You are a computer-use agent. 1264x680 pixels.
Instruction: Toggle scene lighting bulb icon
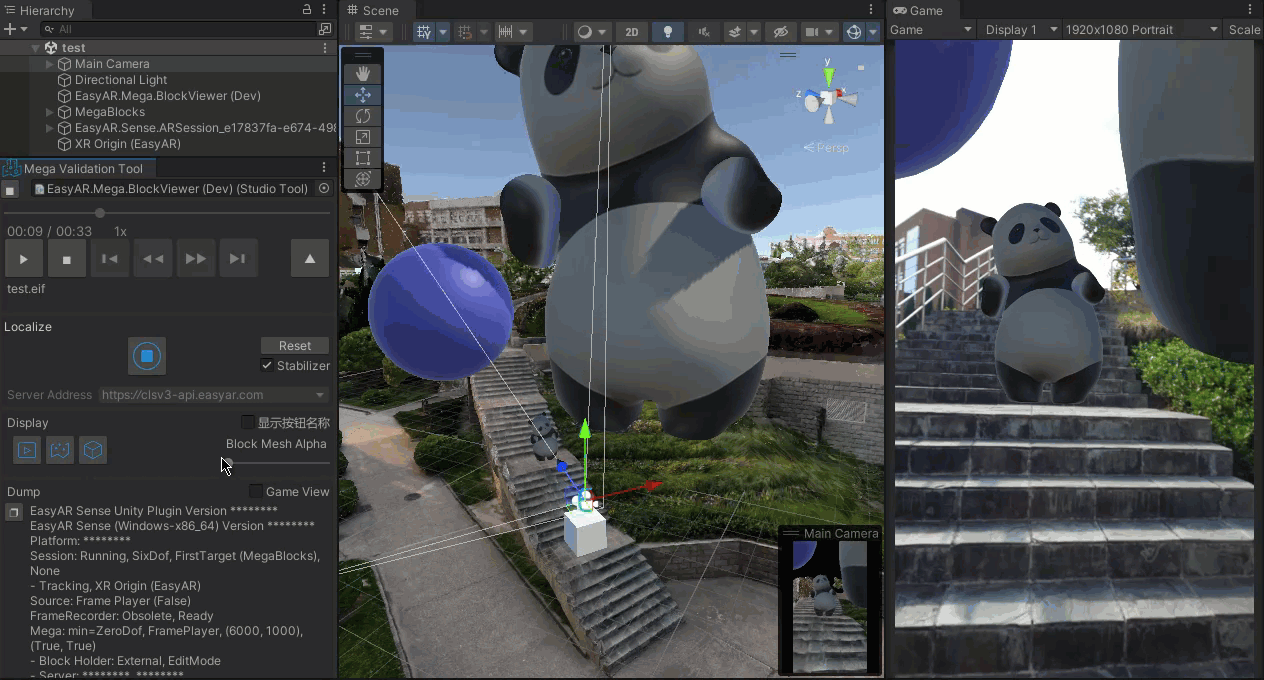click(x=668, y=32)
